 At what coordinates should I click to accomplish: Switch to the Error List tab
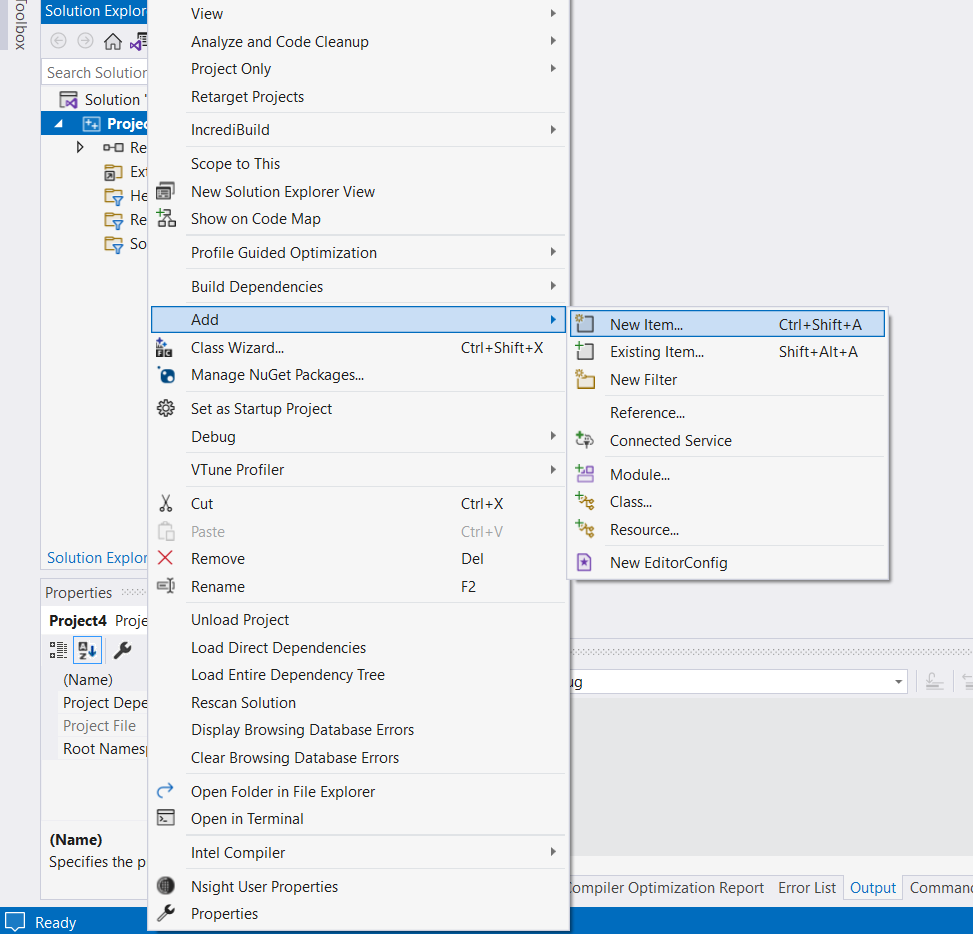tap(807, 887)
